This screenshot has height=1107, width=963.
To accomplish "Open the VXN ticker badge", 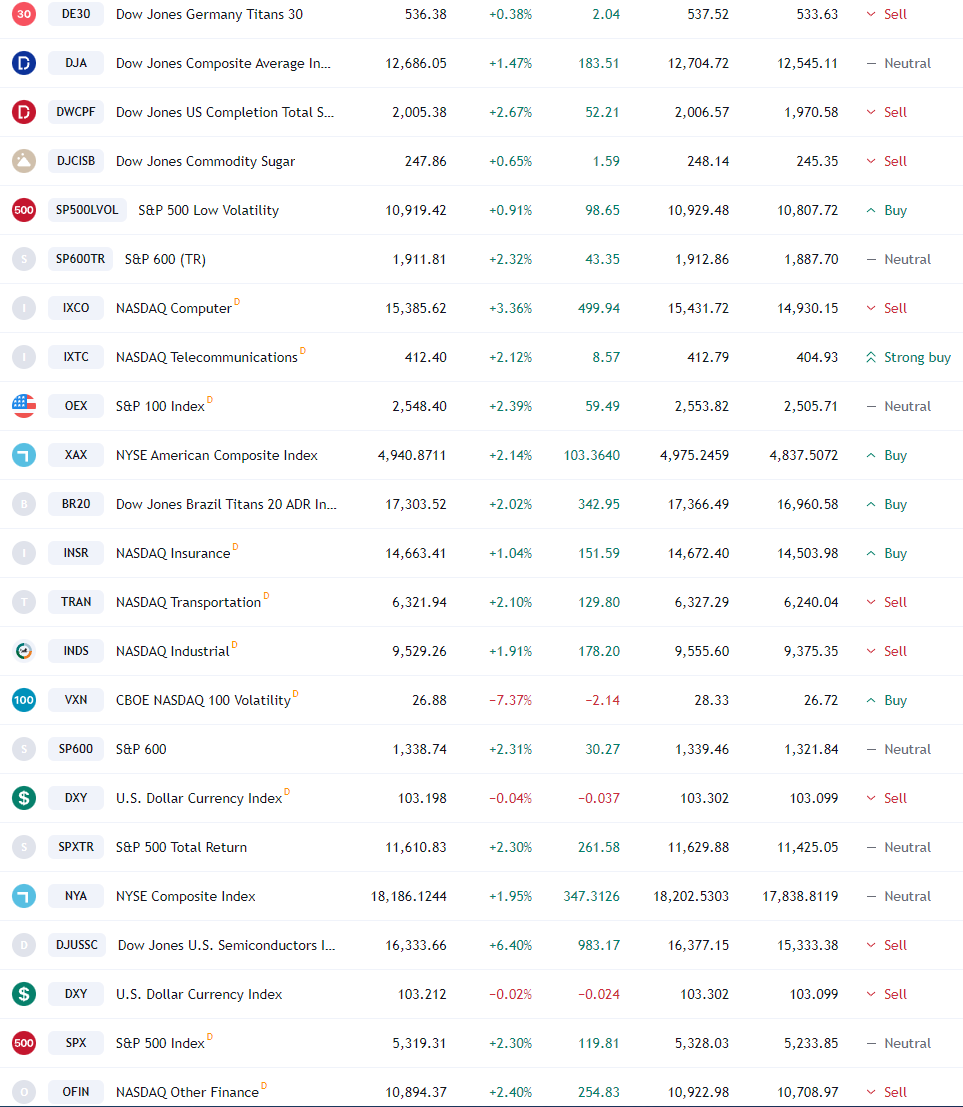I will [76, 700].
